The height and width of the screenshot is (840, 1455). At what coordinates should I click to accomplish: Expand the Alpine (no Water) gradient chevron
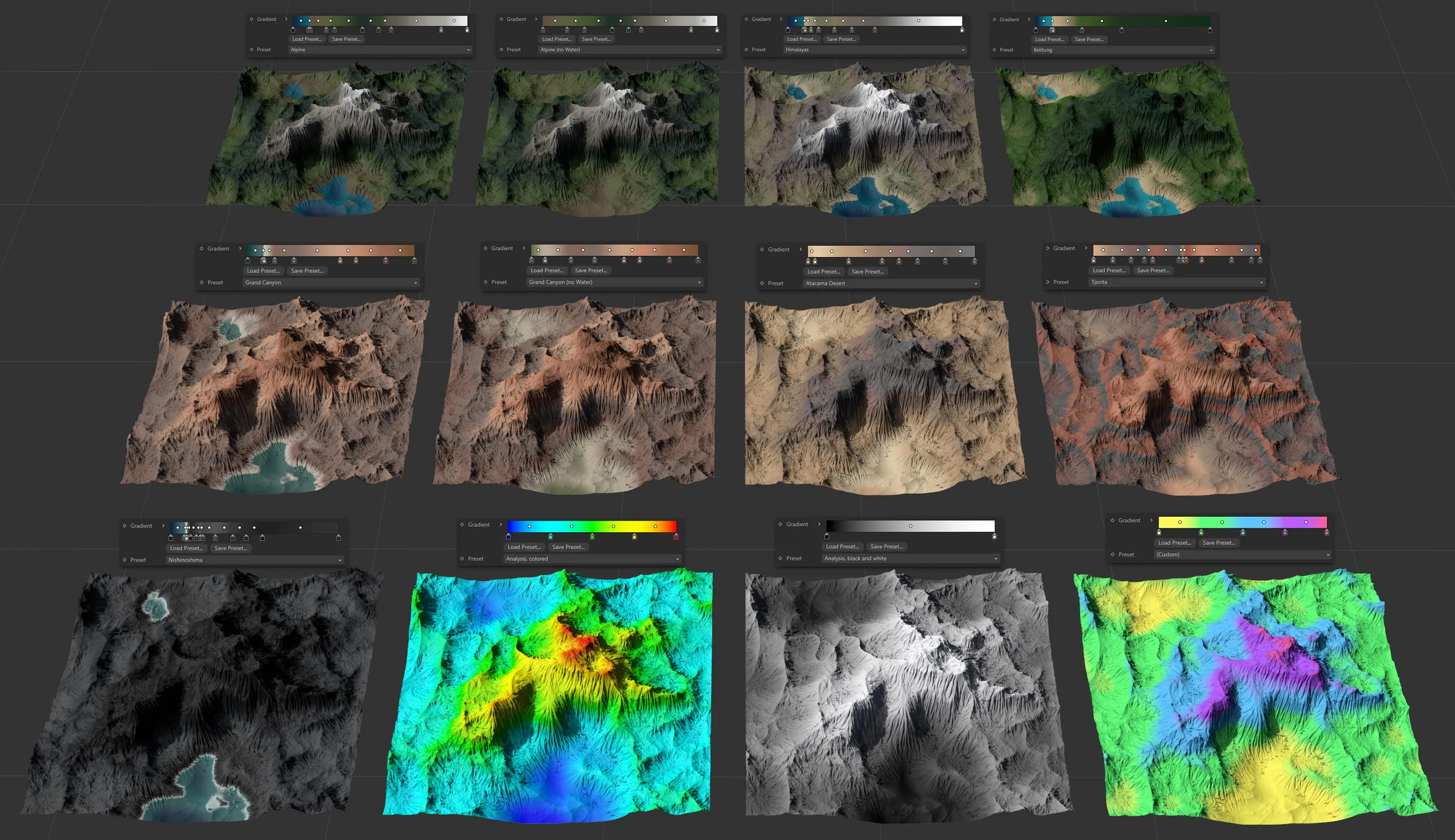[536, 19]
